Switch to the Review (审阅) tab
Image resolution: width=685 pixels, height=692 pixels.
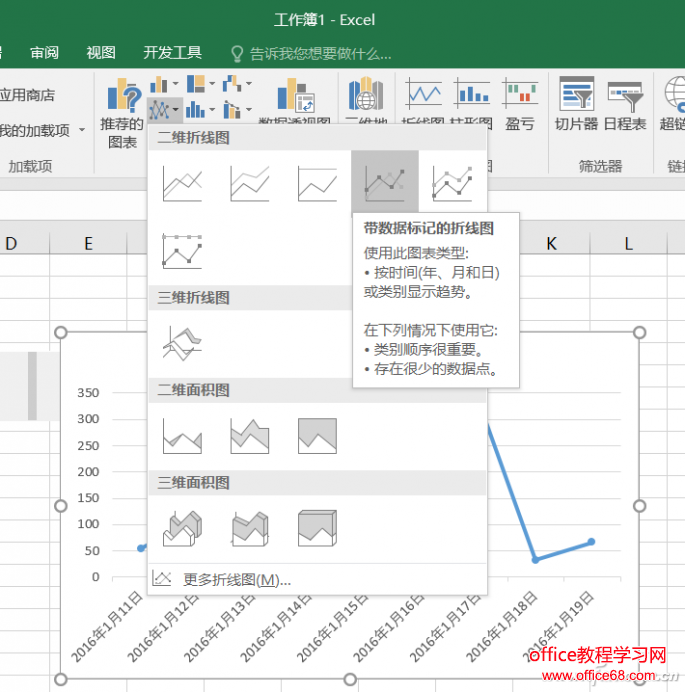[44, 53]
